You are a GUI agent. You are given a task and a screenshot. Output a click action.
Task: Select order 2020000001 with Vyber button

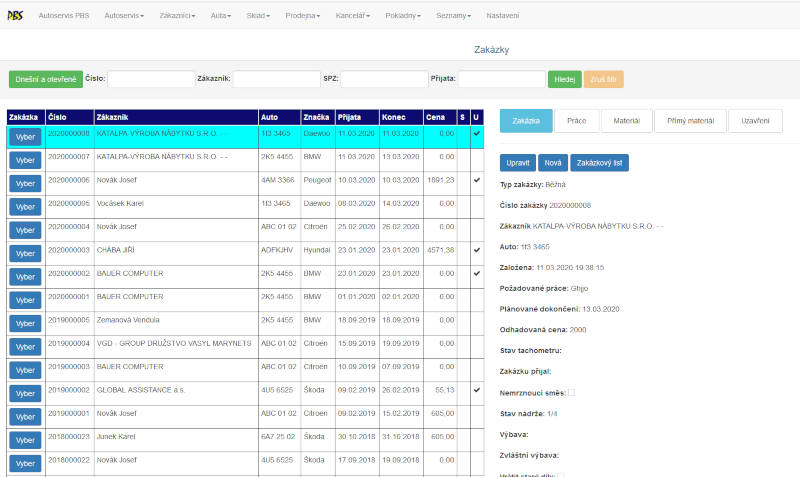(25, 300)
